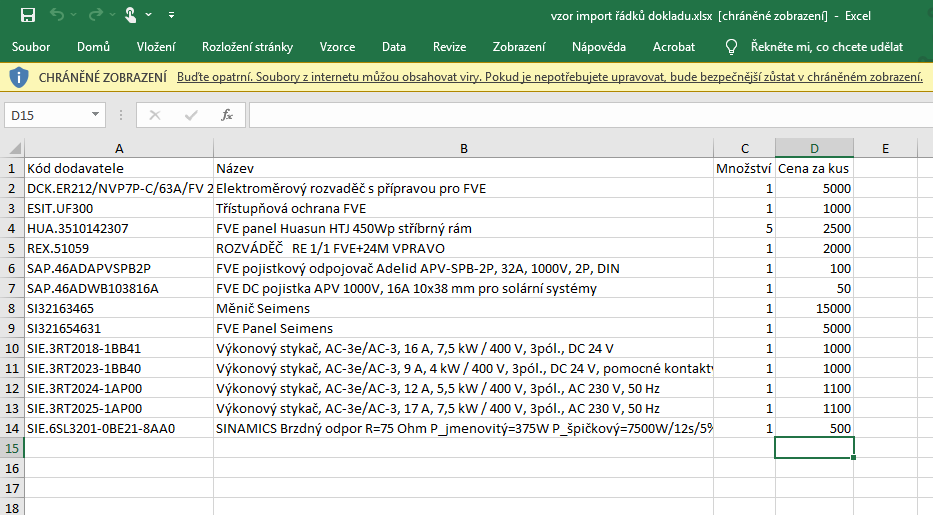Click cell 'FVE Panel Seimens'
Viewport: 933px width, 515px height.
click(x=464, y=329)
